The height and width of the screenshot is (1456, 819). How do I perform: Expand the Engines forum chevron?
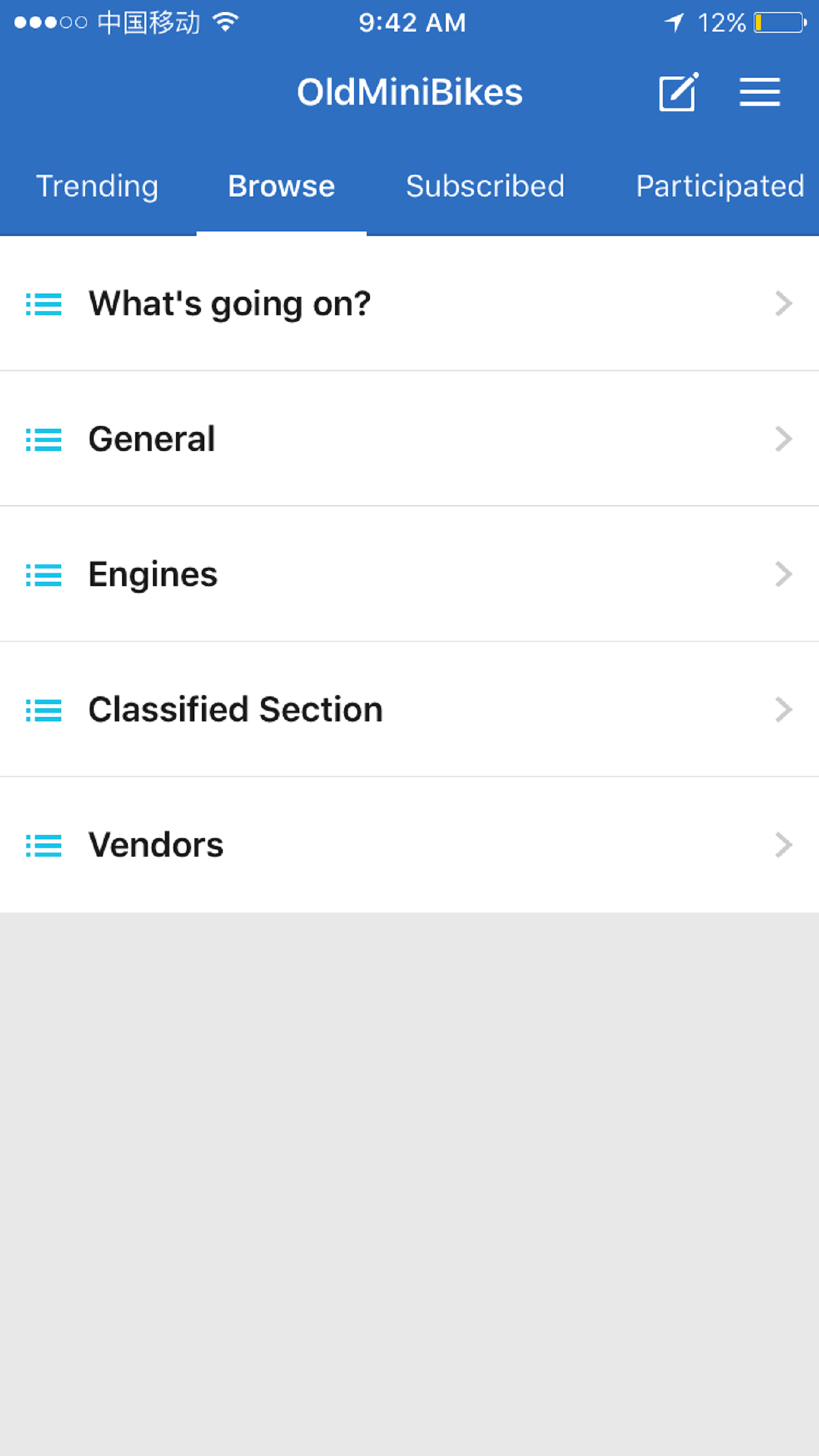pyautogui.click(x=783, y=574)
